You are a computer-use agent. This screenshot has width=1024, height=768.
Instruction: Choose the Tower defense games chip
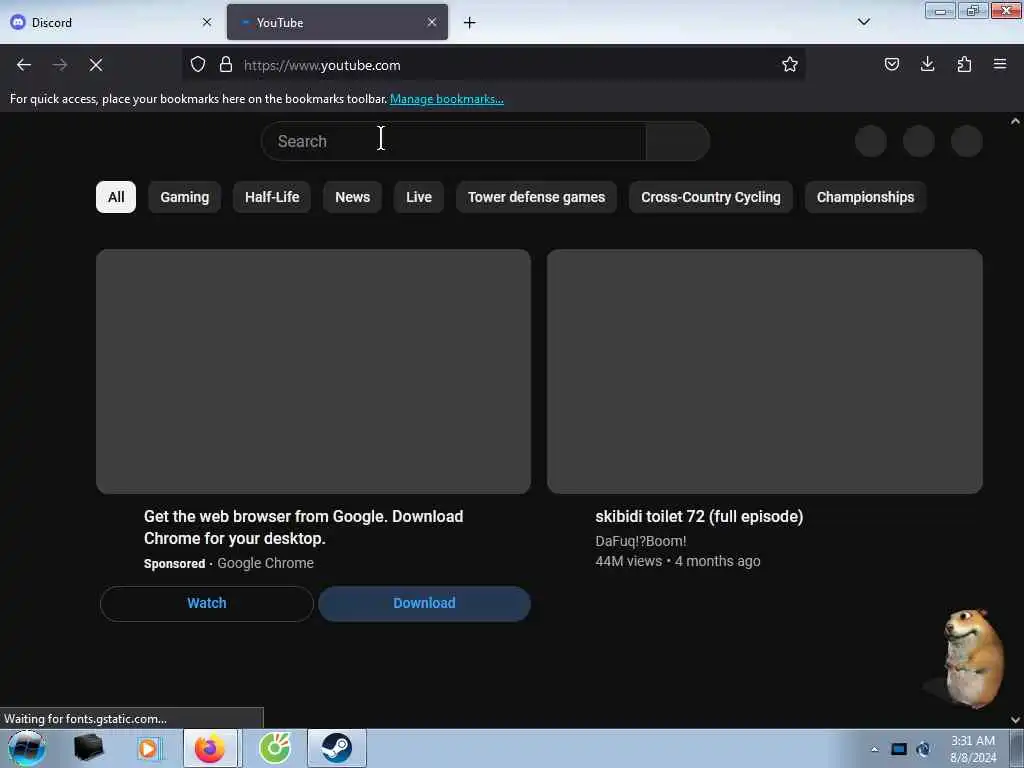coord(536,197)
